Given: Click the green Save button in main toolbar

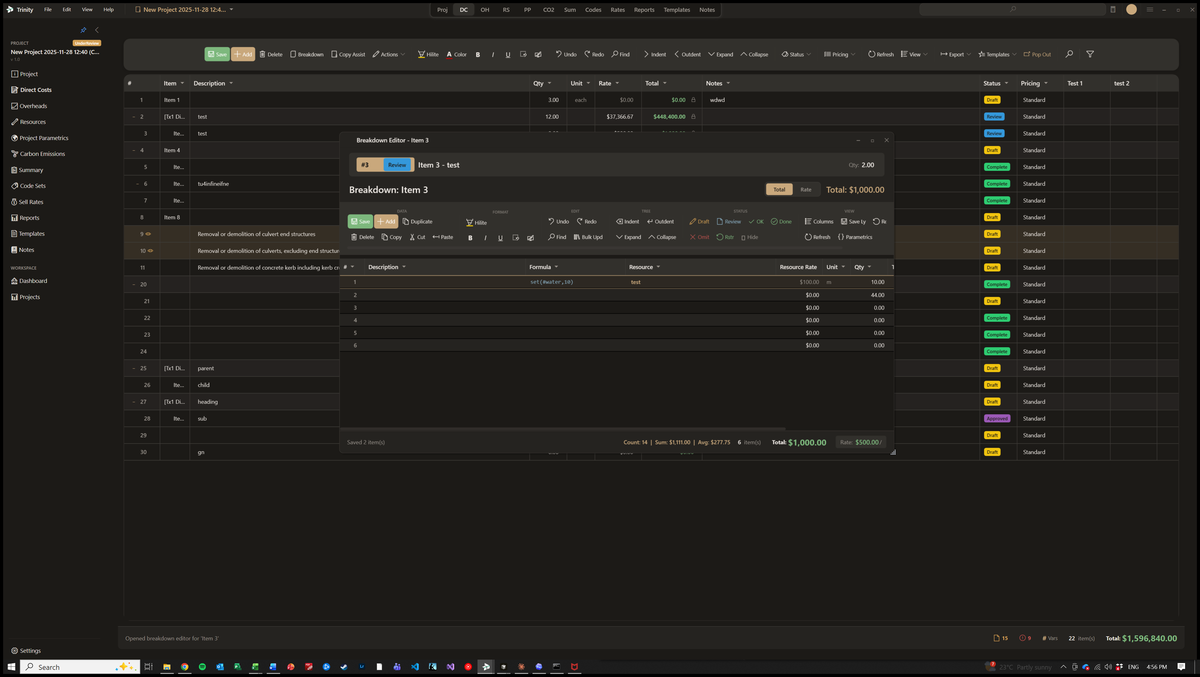Looking at the screenshot, I should coord(217,54).
